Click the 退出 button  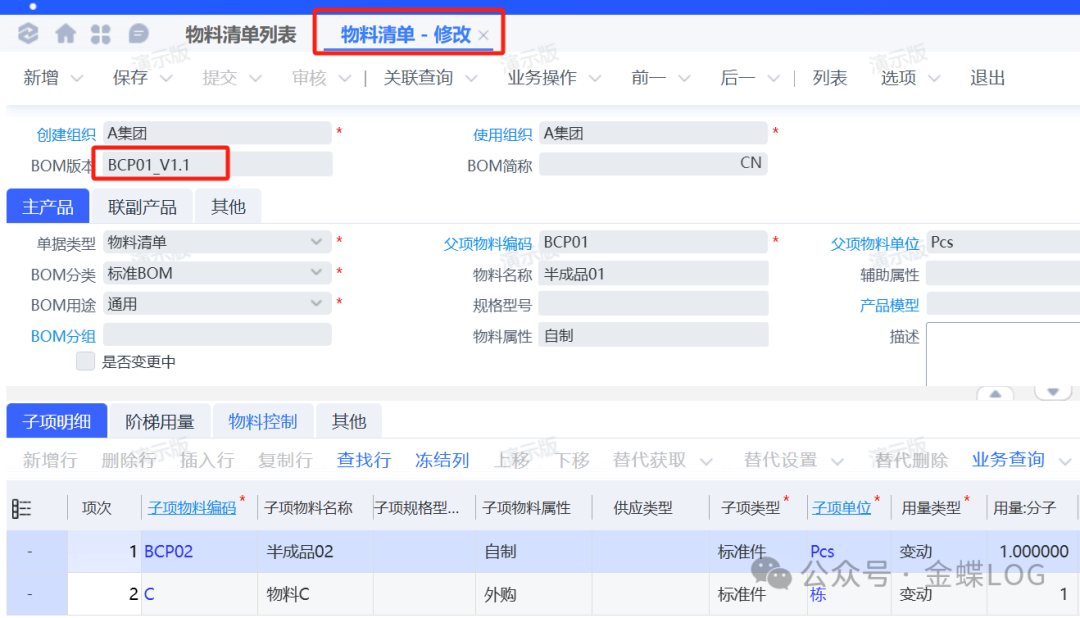pos(987,78)
